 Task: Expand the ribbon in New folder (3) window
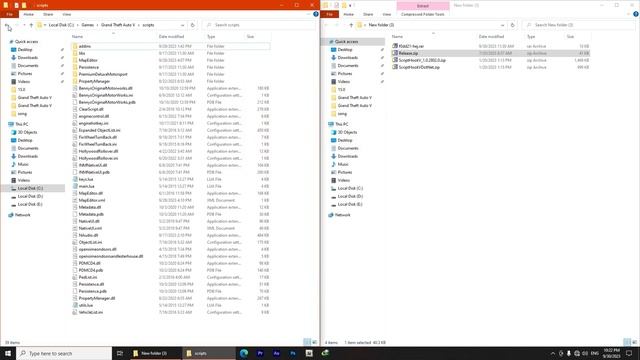click(629, 14)
